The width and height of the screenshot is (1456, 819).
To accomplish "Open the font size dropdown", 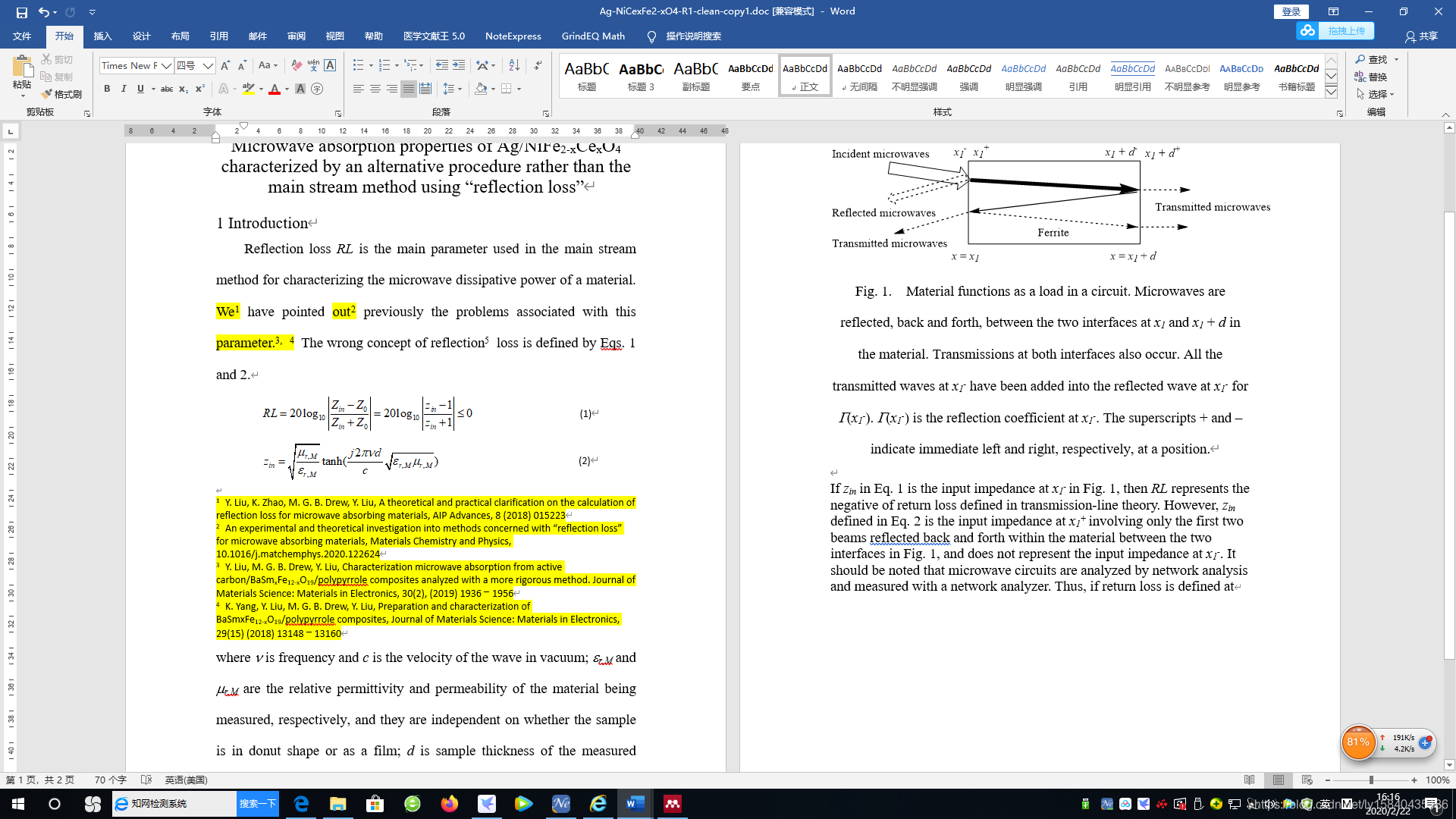I will (x=208, y=66).
